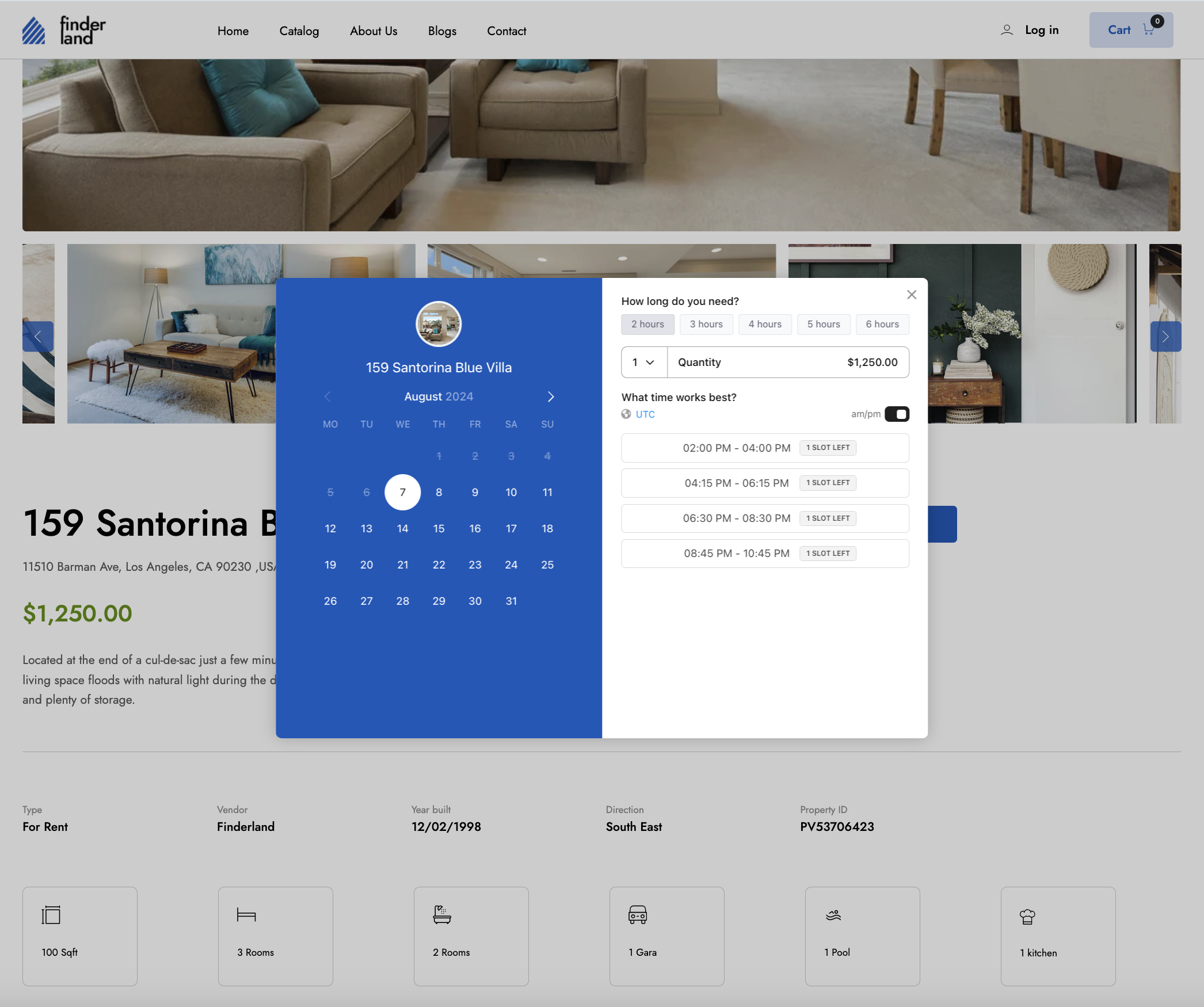Image resolution: width=1204 pixels, height=1007 pixels.
Task: Pick August 12 on calendar
Action: [330, 528]
